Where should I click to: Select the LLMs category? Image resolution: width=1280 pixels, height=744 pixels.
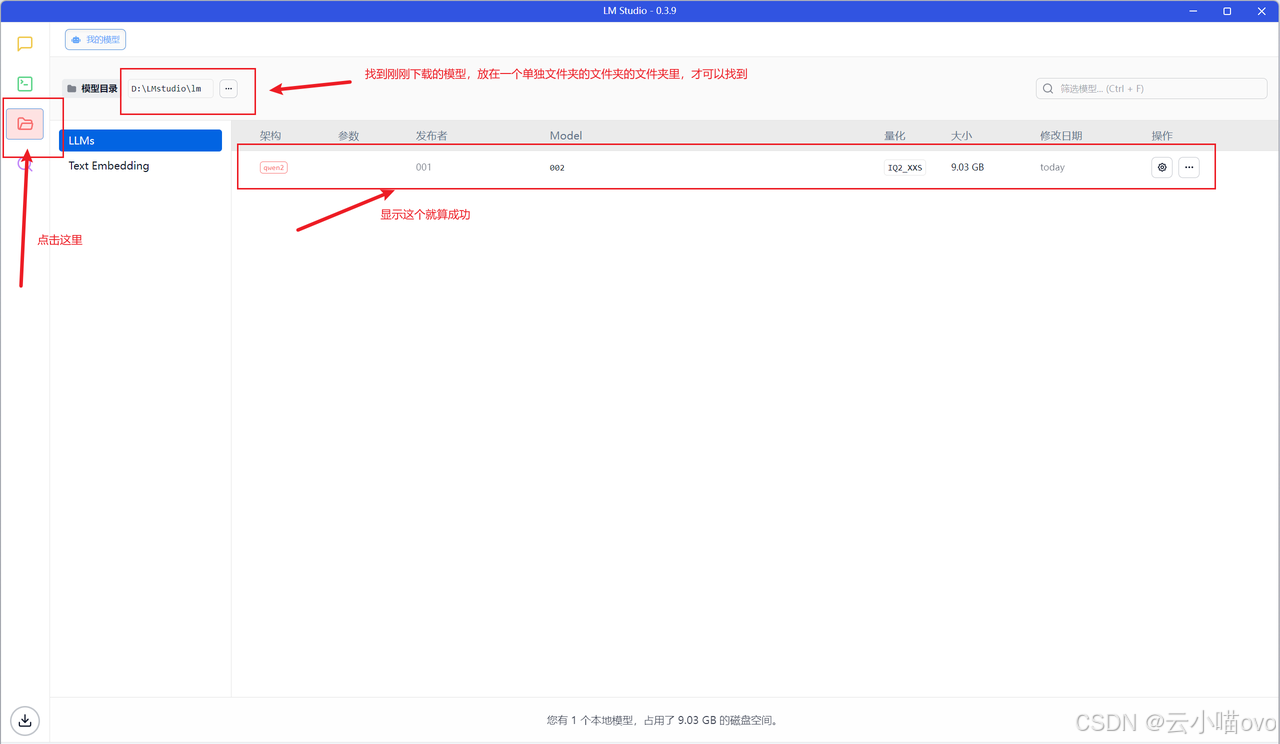tap(140, 141)
